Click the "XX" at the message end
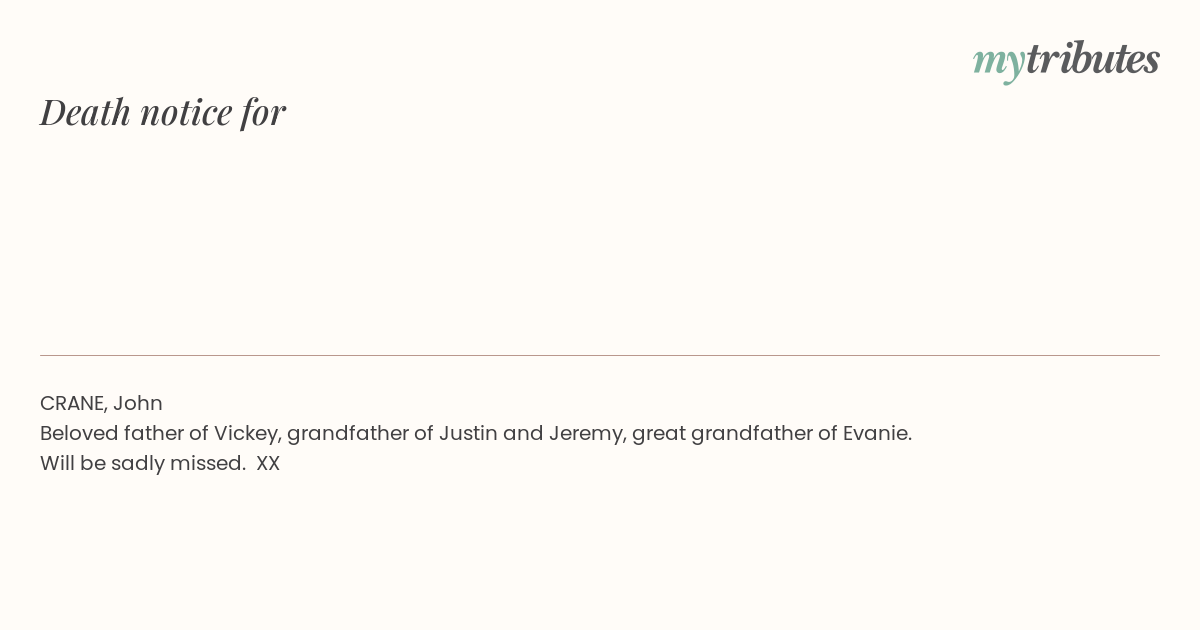The image size is (1200, 630). tap(268, 464)
